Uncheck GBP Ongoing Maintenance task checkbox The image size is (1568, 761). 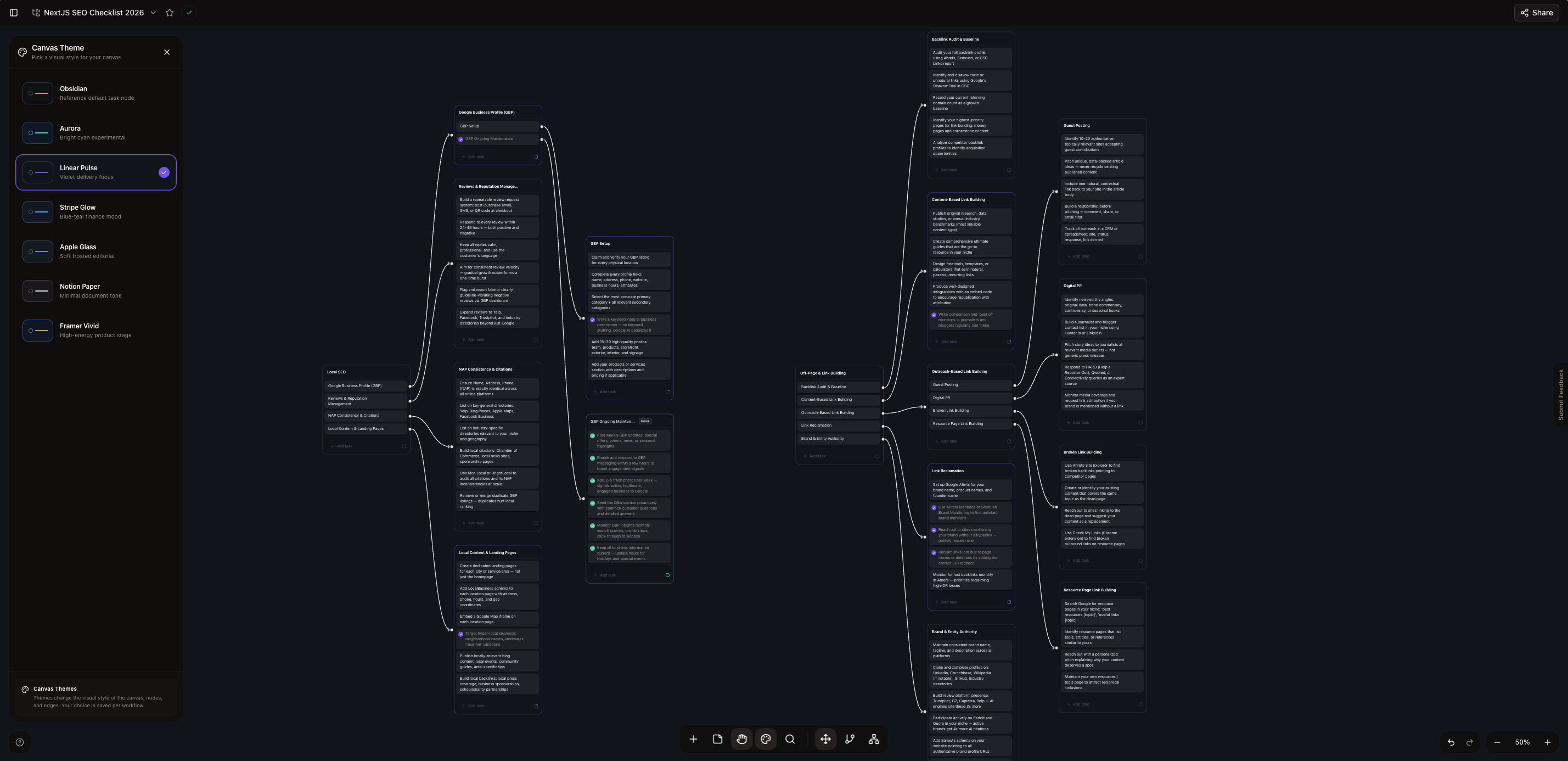click(x=461, y=139)
